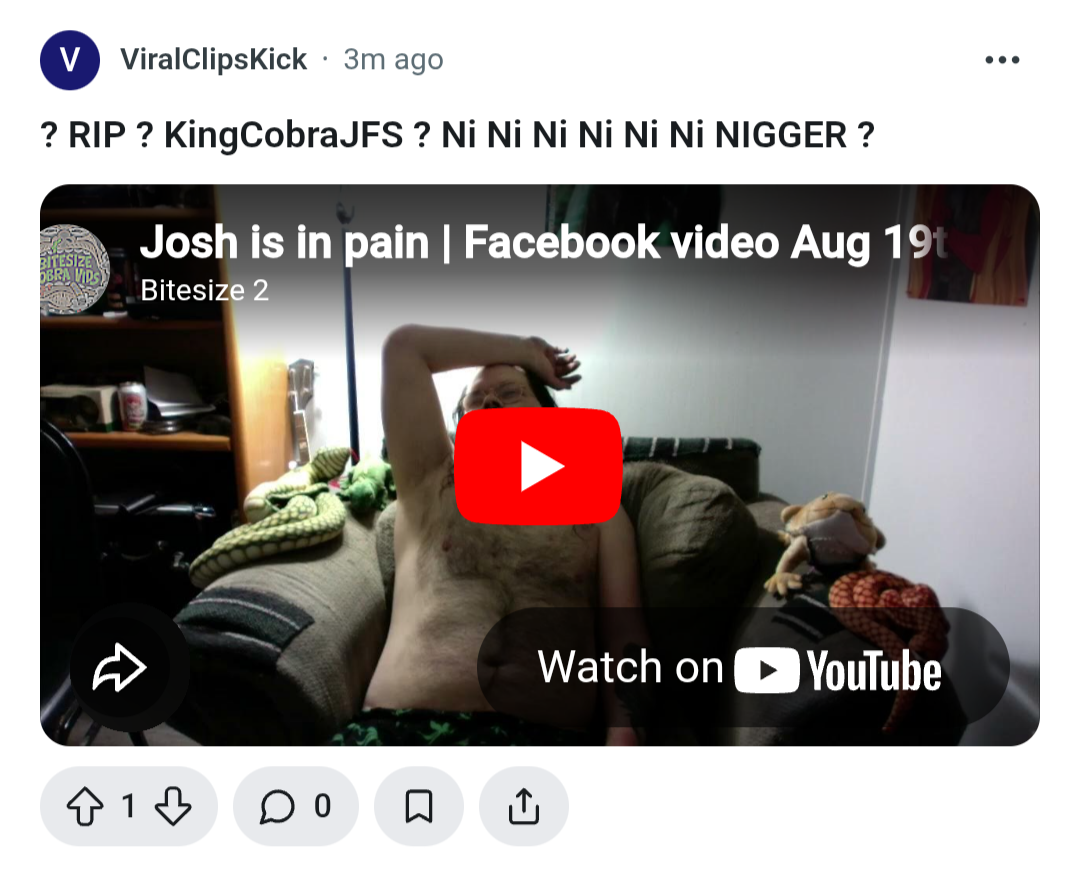This screenshot has height=870, width=1080.
Task: Downvote the ViralClipsKick post
Action: coord(172,806)
